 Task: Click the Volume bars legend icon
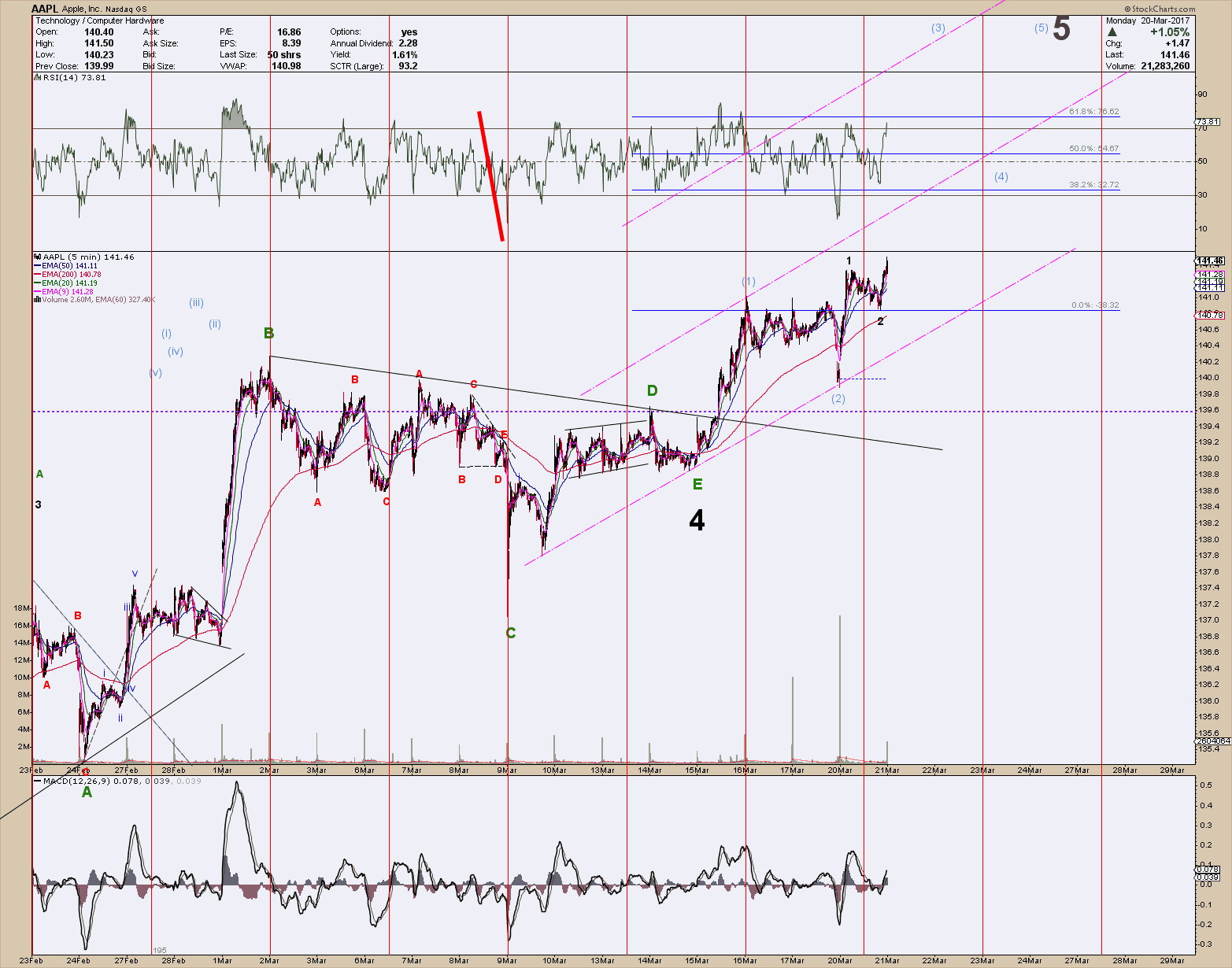pos(38,300)
